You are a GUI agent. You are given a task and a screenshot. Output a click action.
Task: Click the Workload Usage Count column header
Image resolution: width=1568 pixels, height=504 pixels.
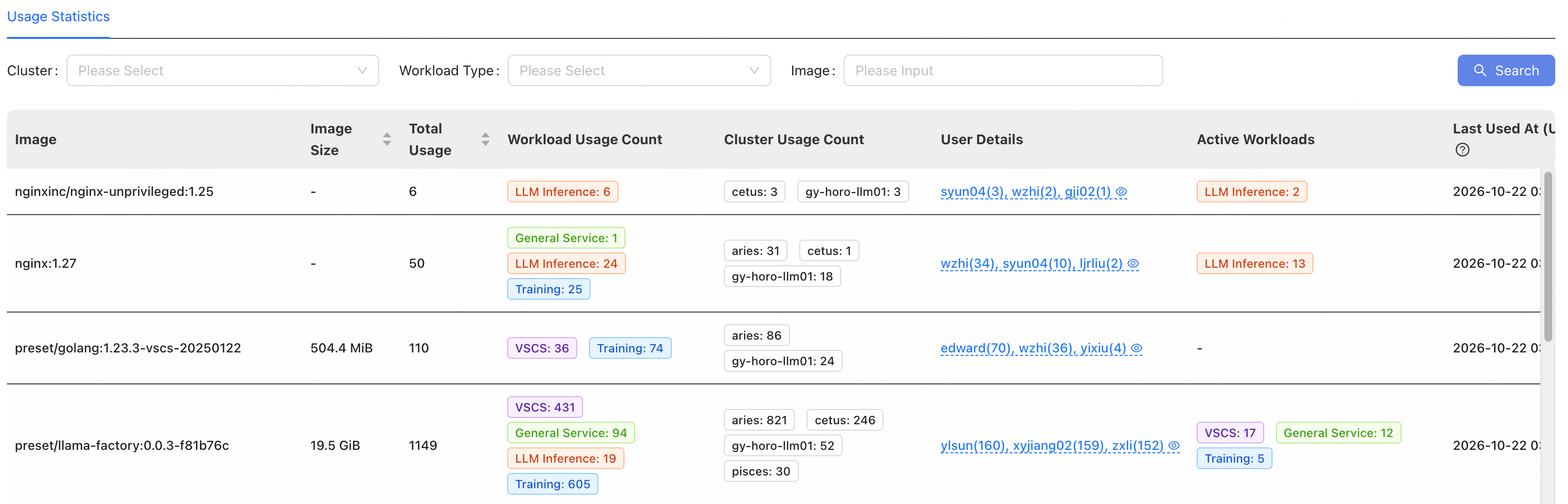585,139
